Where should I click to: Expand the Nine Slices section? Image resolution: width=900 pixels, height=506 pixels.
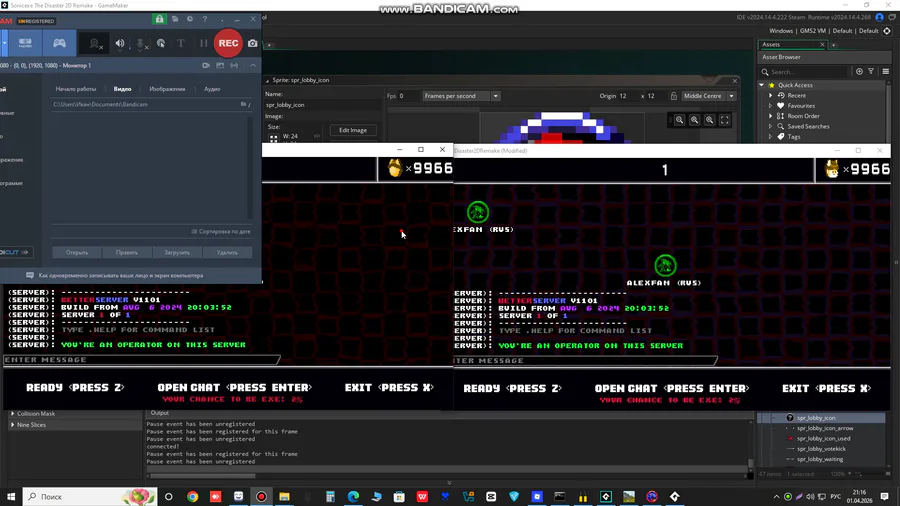pos(13,425)
